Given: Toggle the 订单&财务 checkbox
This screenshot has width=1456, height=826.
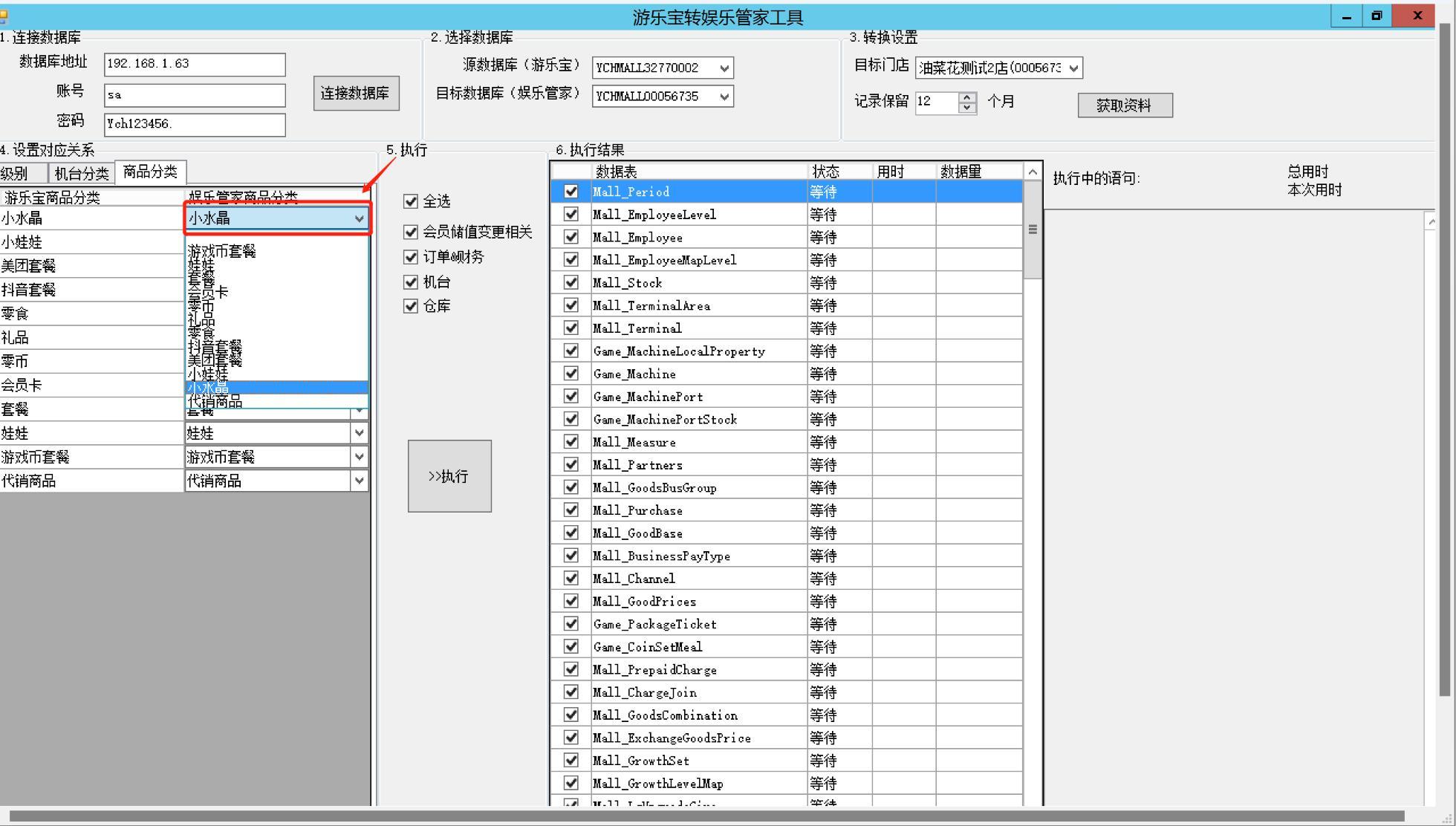Looking at the screenshot, I should [411, 257].
